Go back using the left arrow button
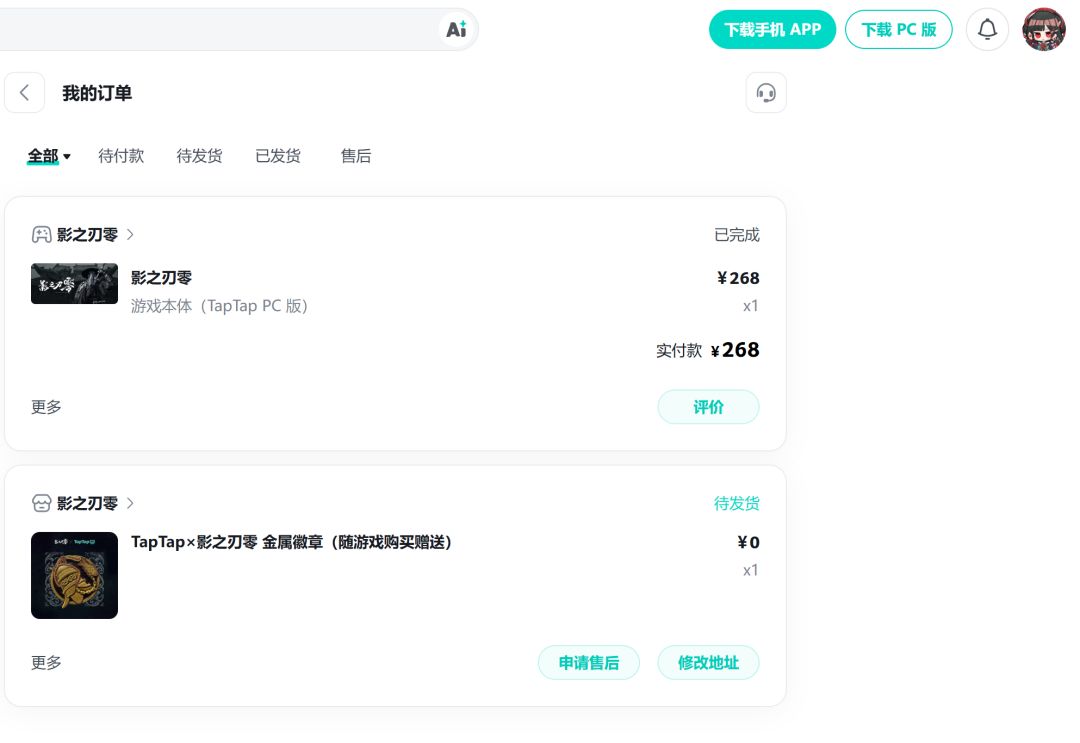Image resolution: width=1080 pixels, height=743 pixels. [25, 93]
